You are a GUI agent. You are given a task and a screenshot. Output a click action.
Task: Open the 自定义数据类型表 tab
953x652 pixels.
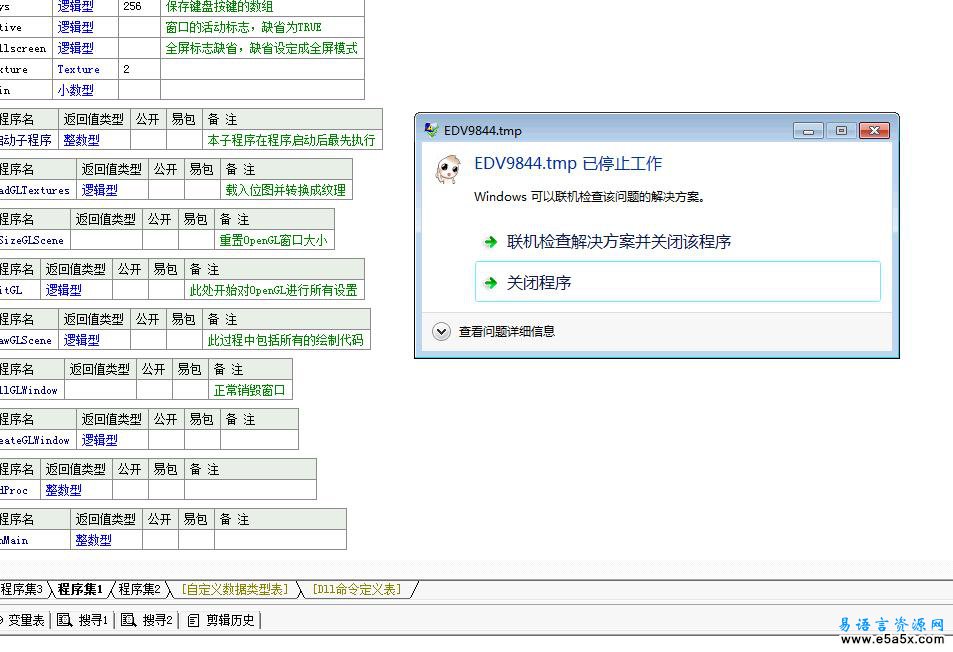point(235,590)
